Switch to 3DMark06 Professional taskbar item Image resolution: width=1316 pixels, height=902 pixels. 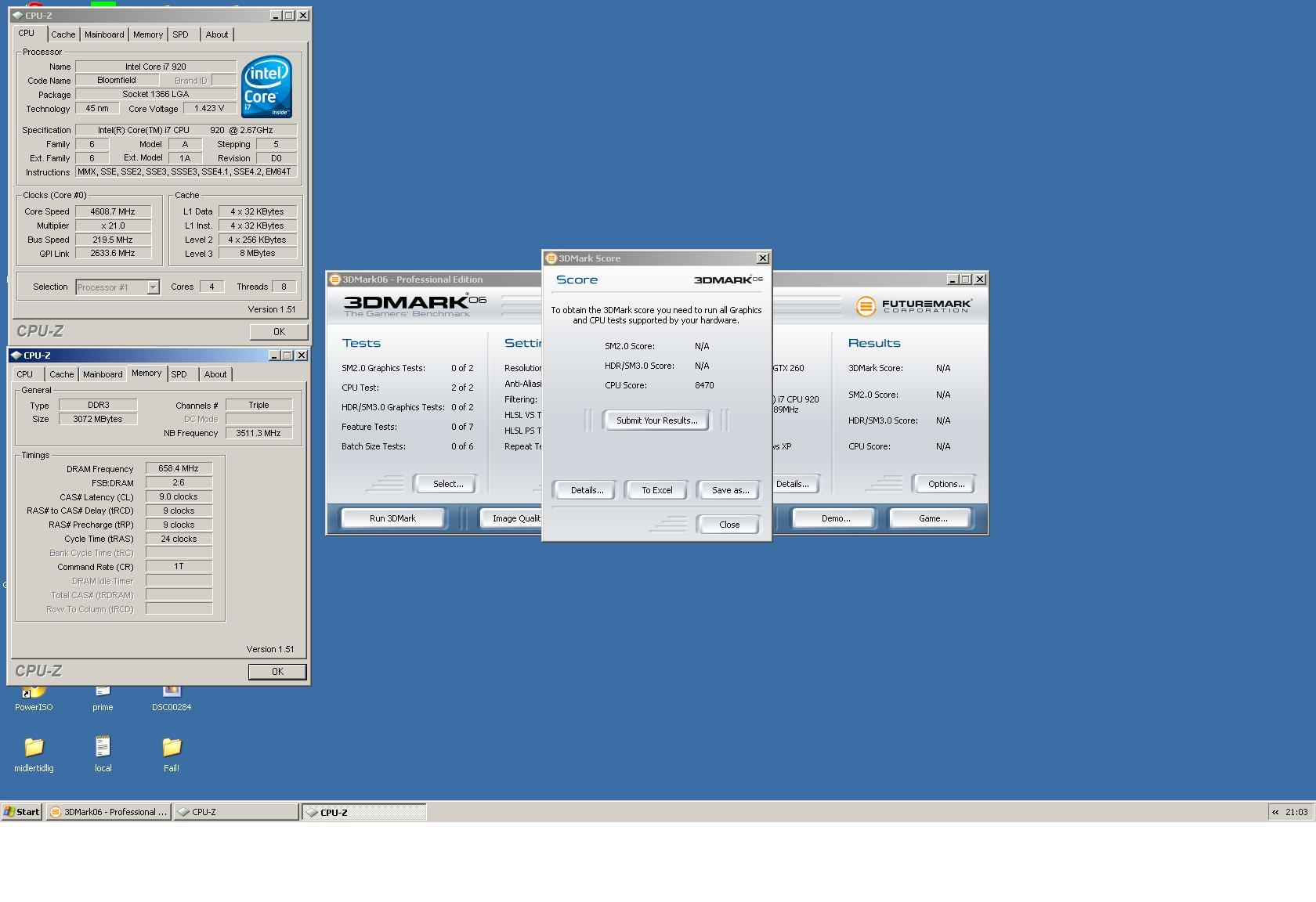tap(108, 812)
